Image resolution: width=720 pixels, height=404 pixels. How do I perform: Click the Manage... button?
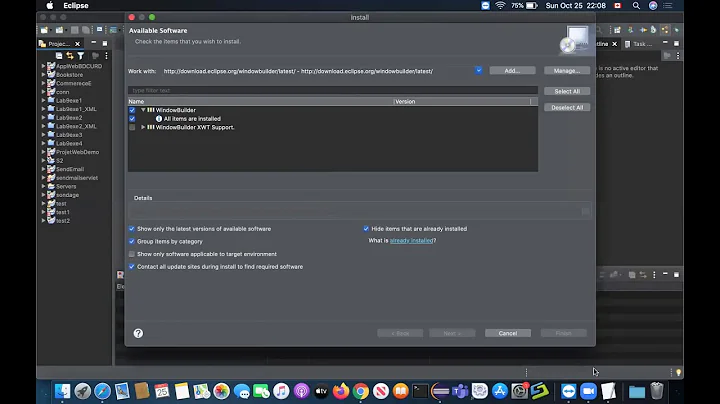point(567,71)
